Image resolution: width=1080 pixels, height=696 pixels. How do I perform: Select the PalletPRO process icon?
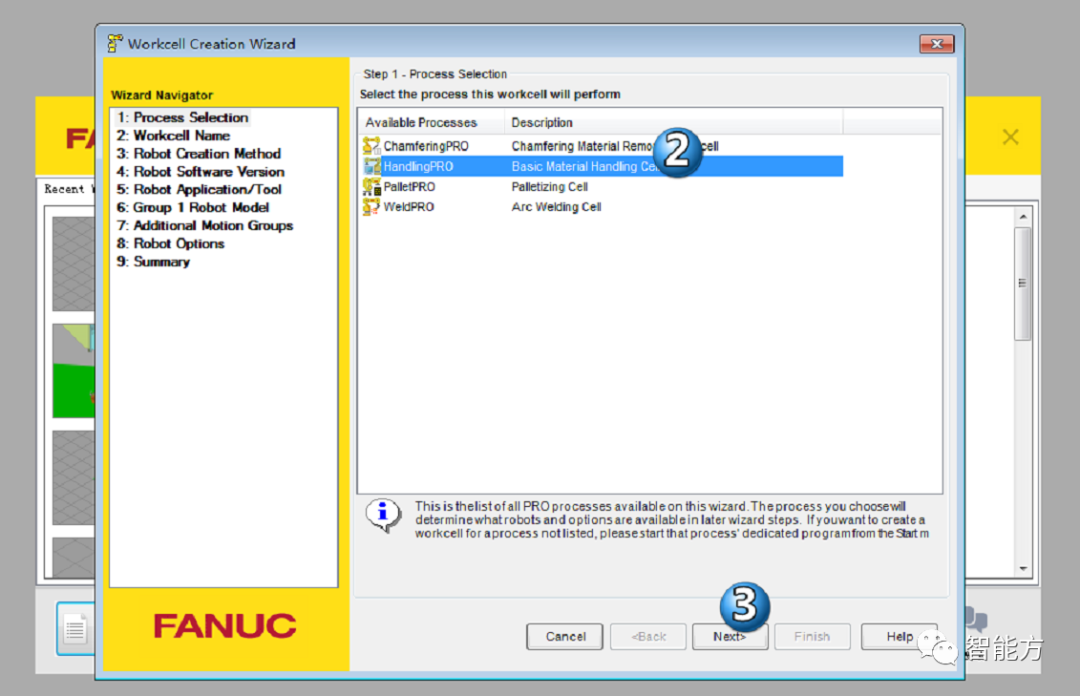pyautogui.click(x=372, y=187)
